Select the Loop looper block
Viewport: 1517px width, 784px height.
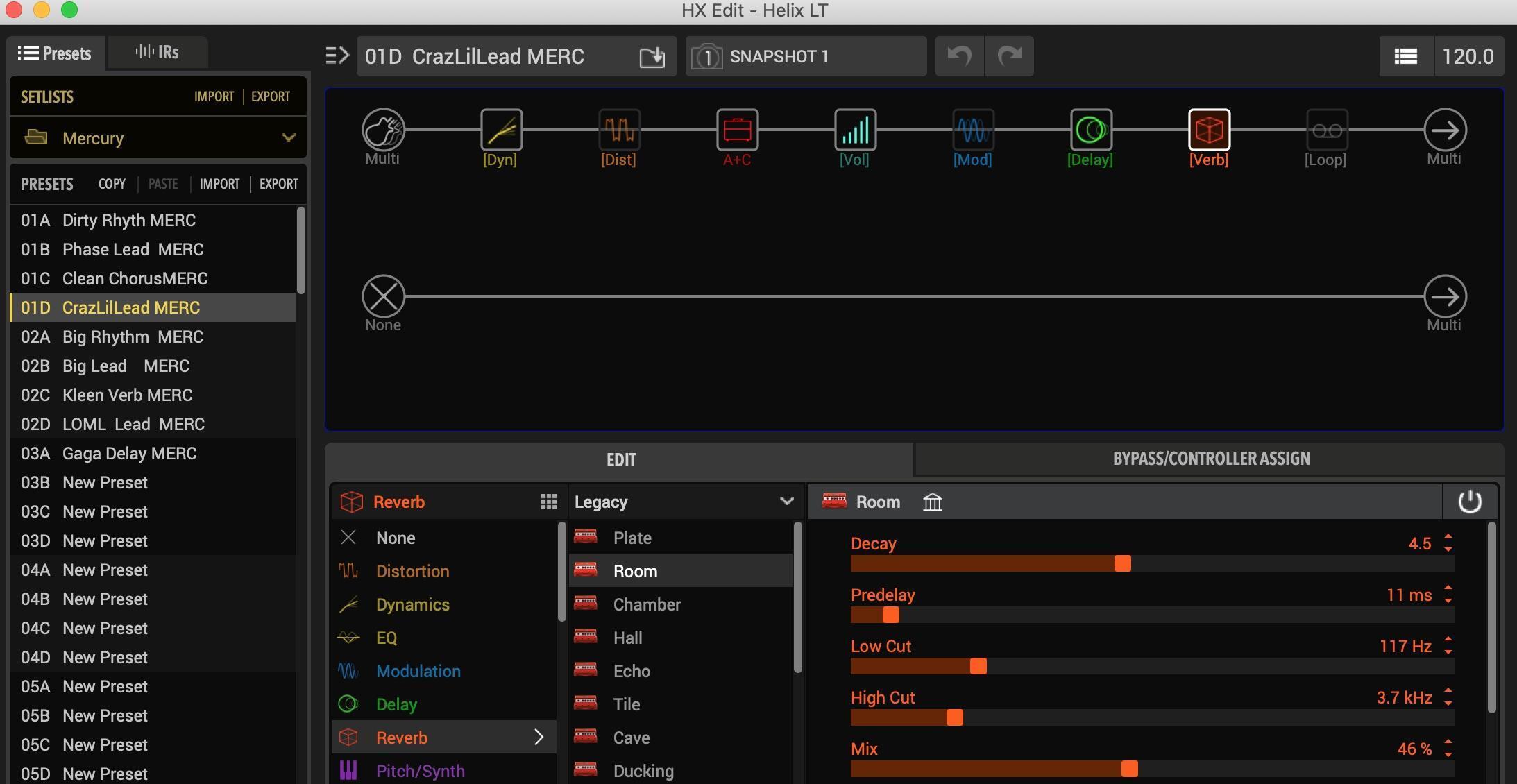[1327, 130]
